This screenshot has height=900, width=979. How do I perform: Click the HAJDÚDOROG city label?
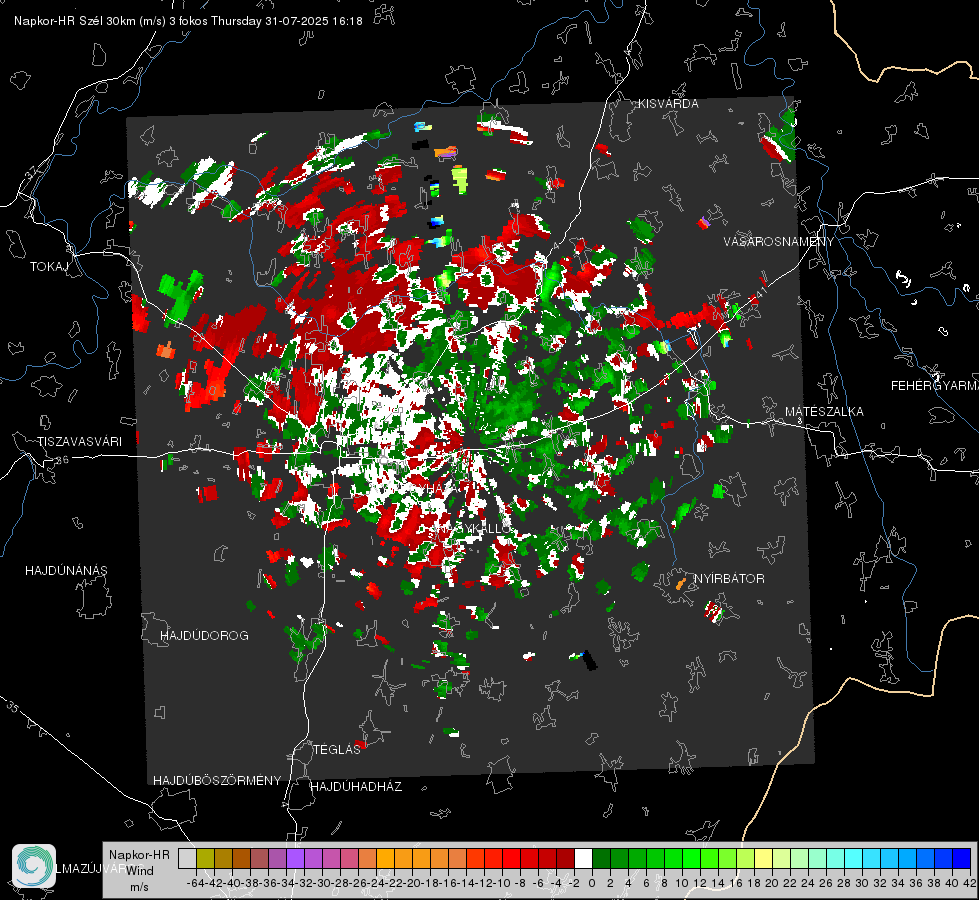[204, 636]
